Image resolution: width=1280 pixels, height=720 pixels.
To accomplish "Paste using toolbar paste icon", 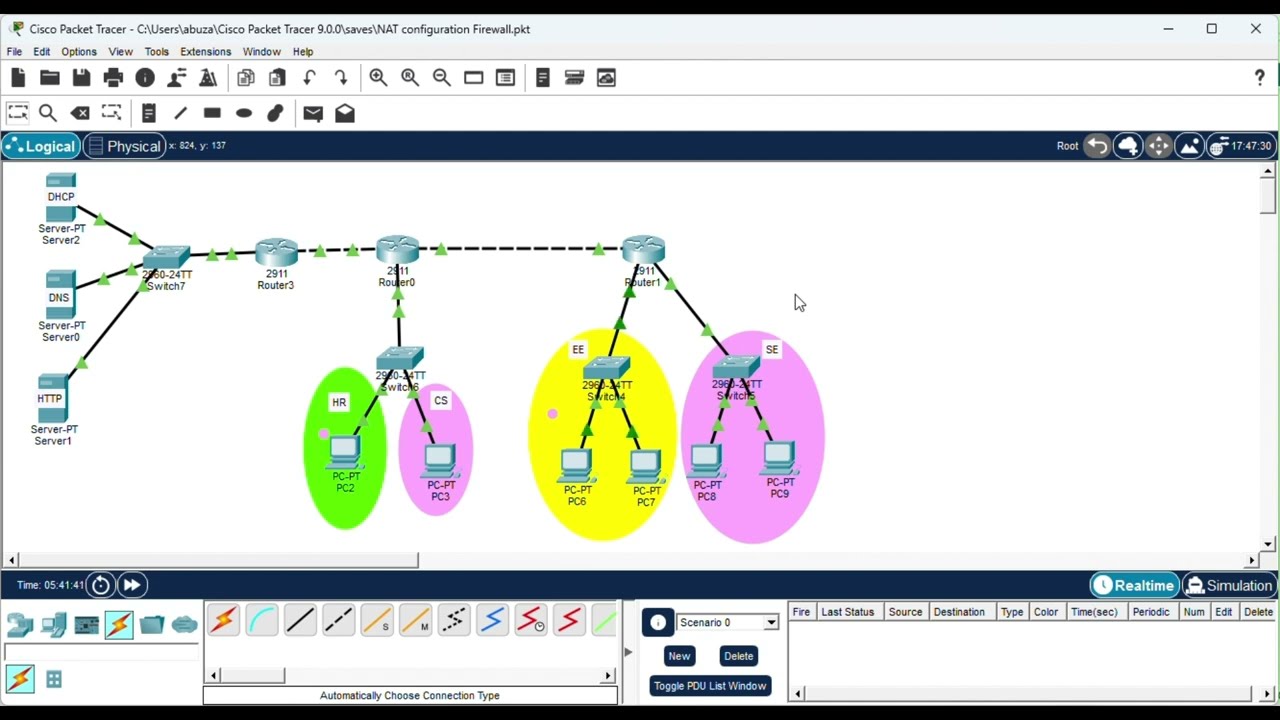I will 277,78.
